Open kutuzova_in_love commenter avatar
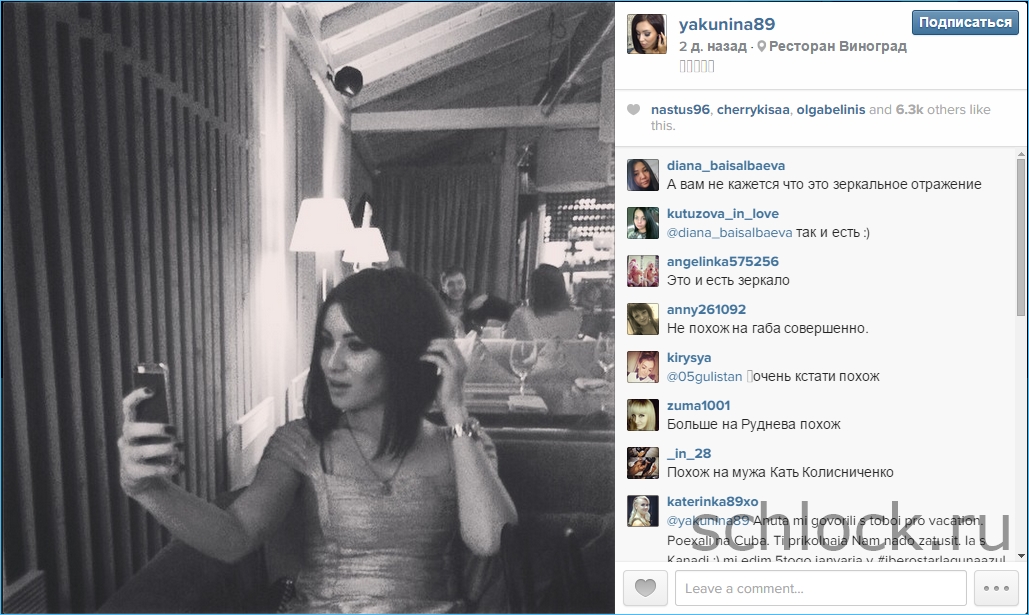 pos(642,223)
